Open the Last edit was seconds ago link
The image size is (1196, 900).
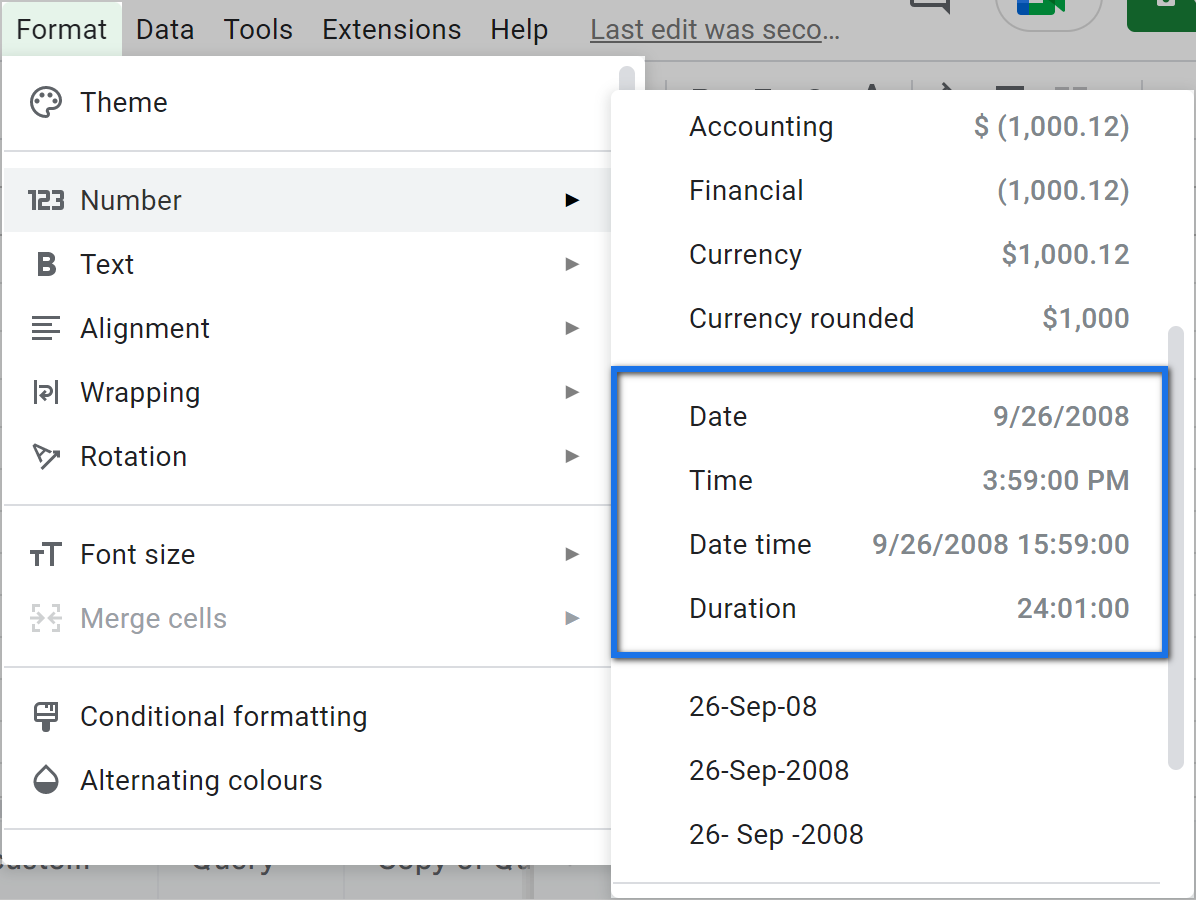(x=715, y=29)
